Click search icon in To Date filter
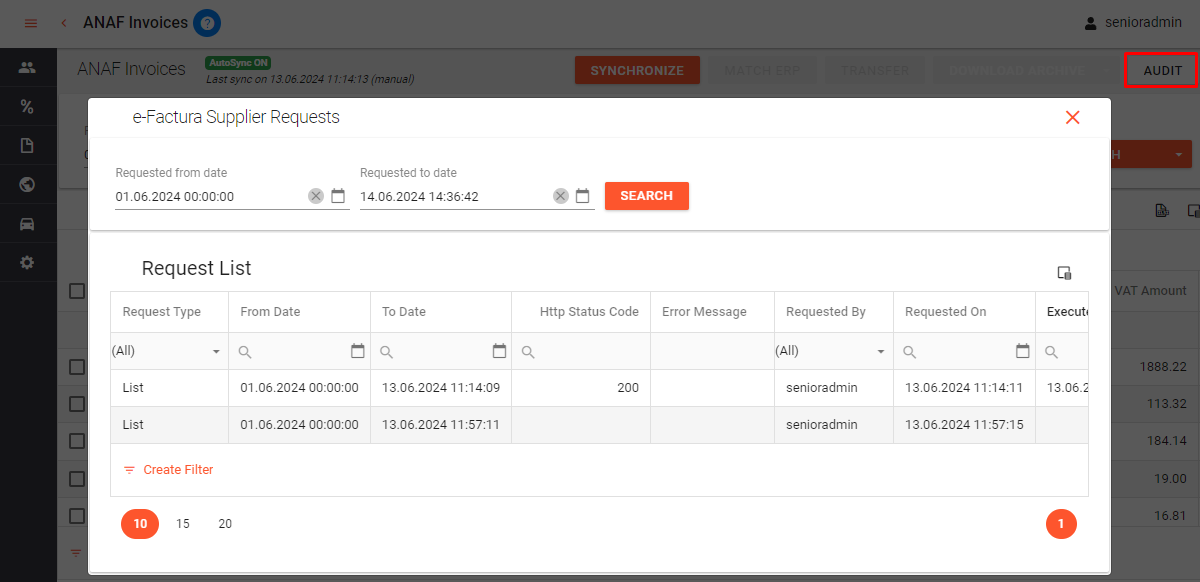 388,352
